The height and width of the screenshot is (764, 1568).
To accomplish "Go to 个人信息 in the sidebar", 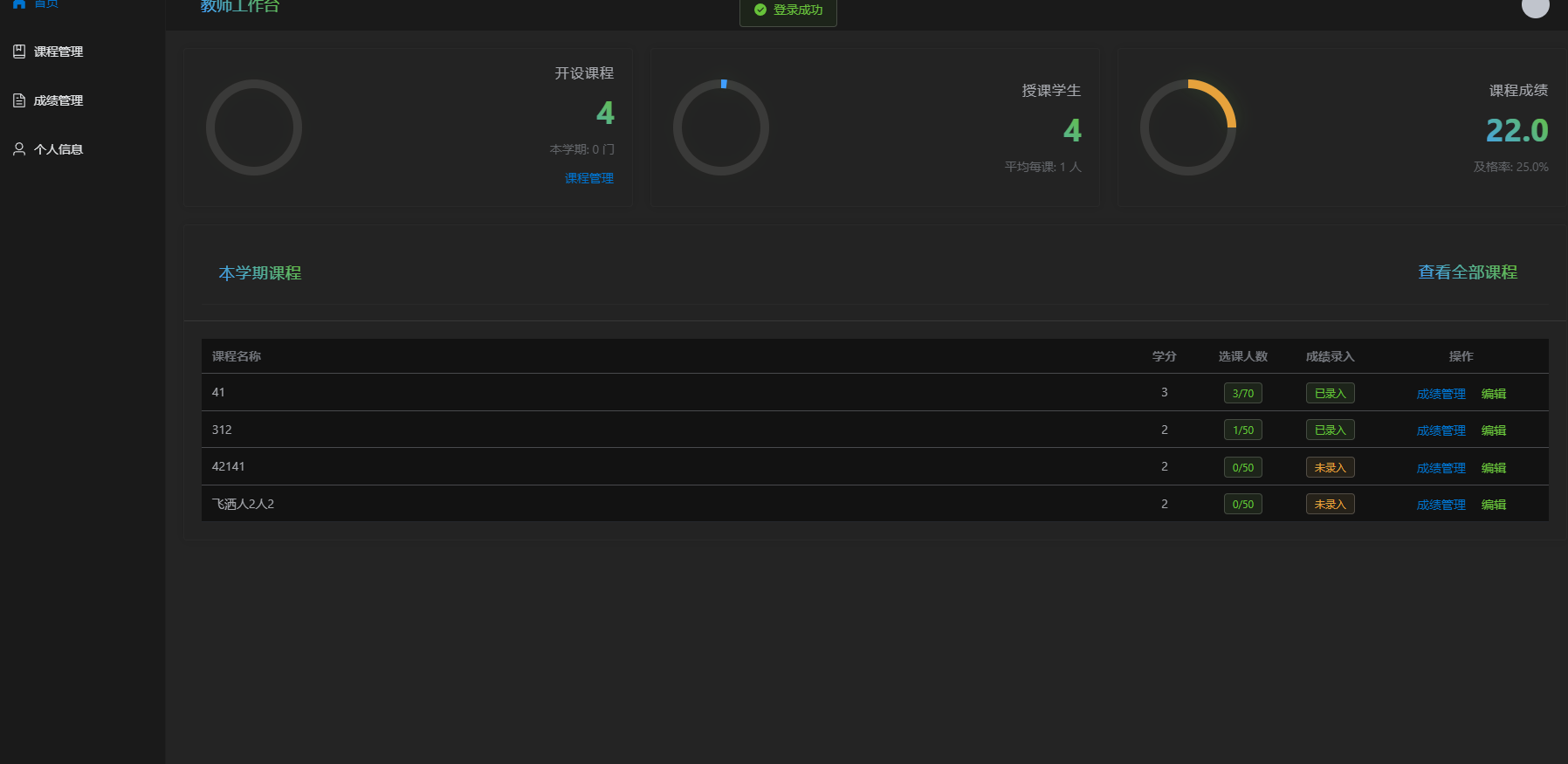I will pyautogui.click(x=58, y=149).
